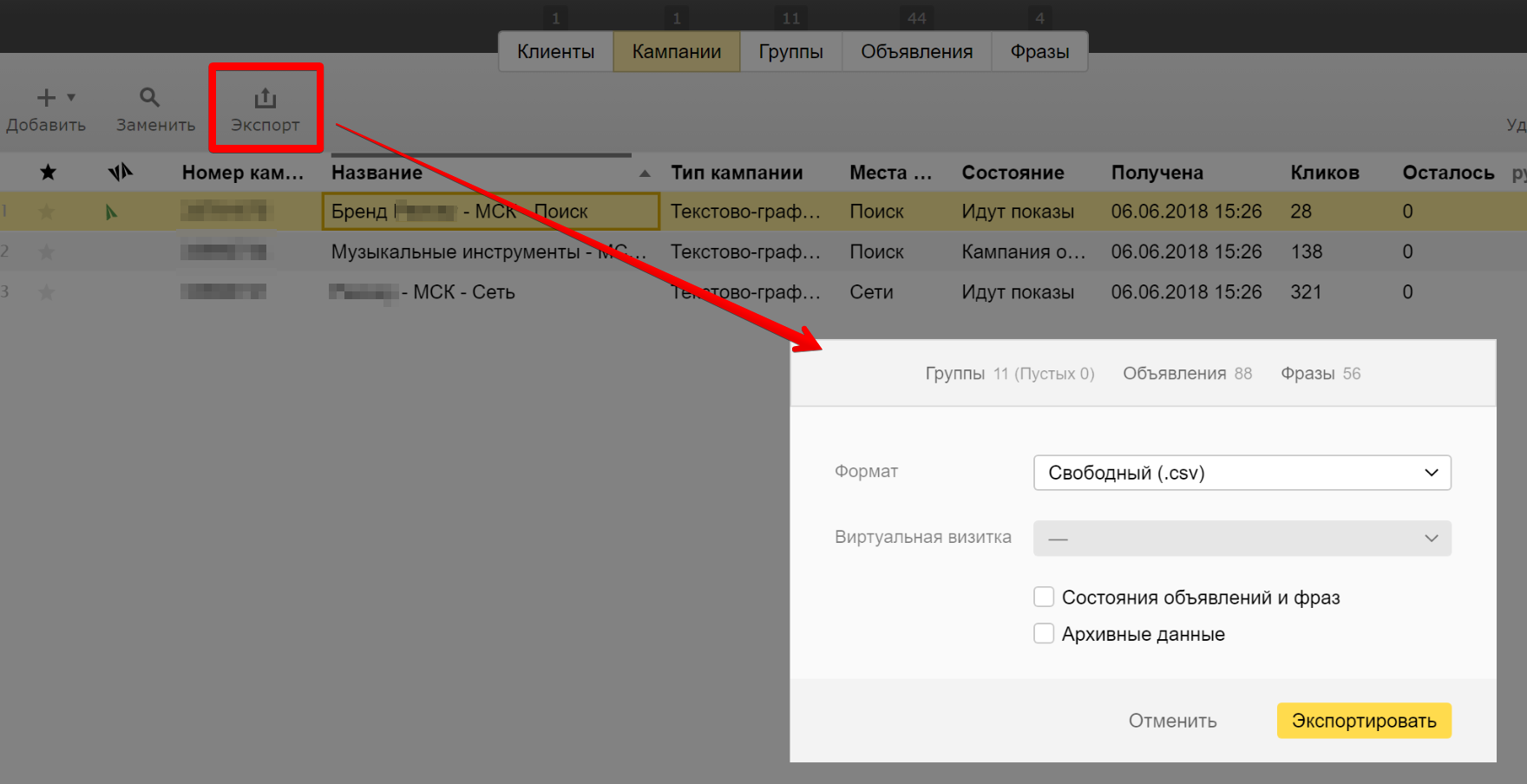Click green flag icon in first row

click(111, 212)
